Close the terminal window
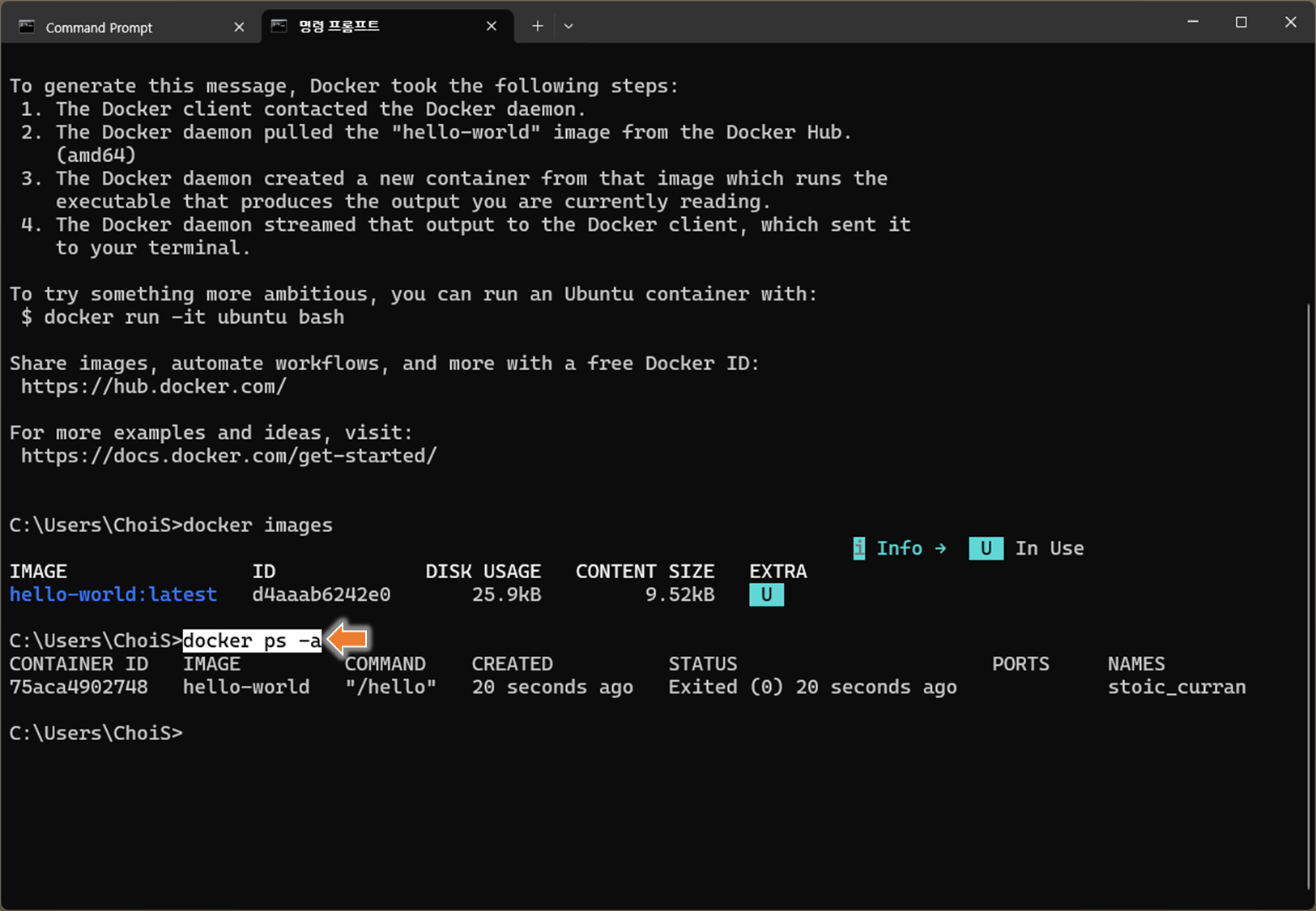 click(1291, 22)
